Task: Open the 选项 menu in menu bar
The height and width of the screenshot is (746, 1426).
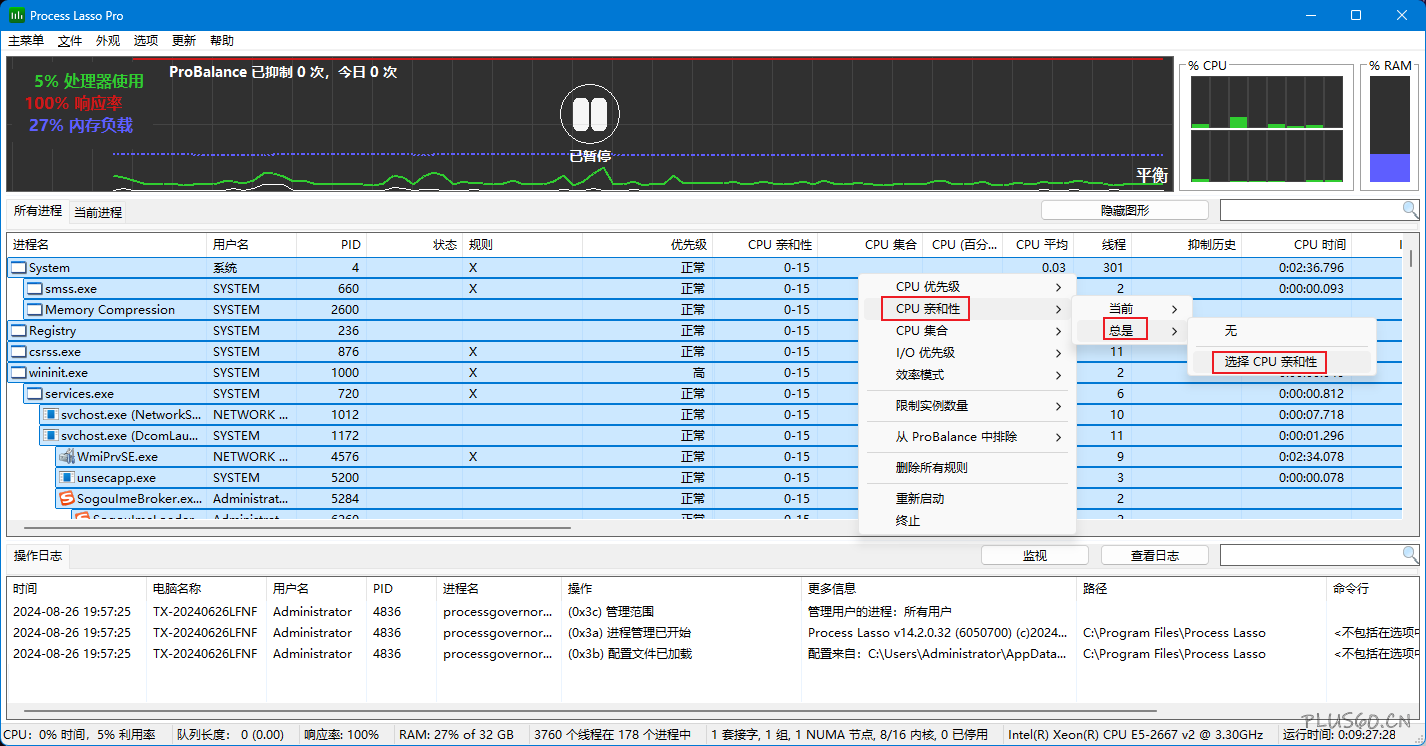Action: tap(146, 41)
